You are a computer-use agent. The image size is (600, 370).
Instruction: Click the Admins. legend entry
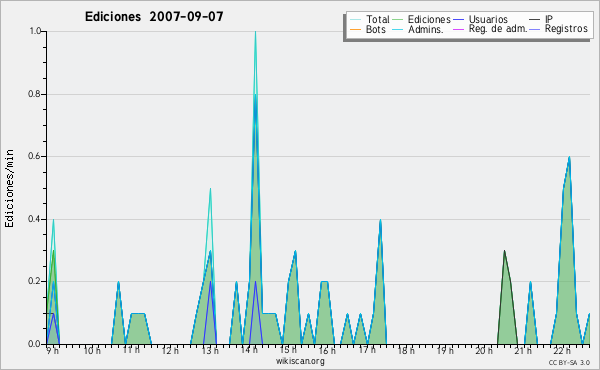pos(418,29)
